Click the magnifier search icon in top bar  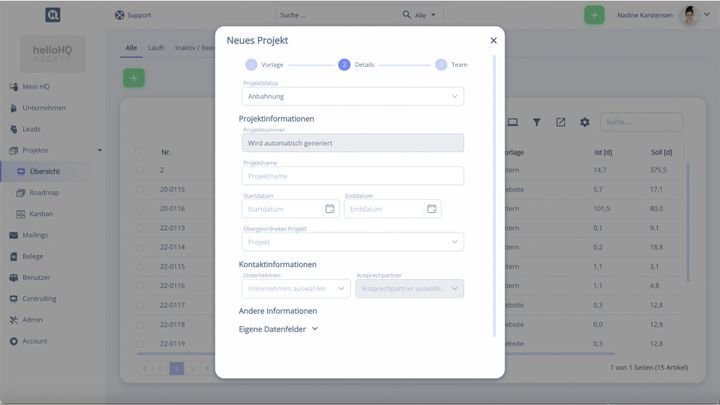point(406,15)
